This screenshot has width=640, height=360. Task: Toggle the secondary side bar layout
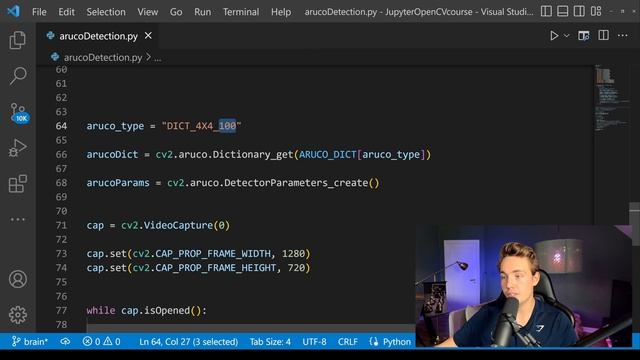[579, 11]
